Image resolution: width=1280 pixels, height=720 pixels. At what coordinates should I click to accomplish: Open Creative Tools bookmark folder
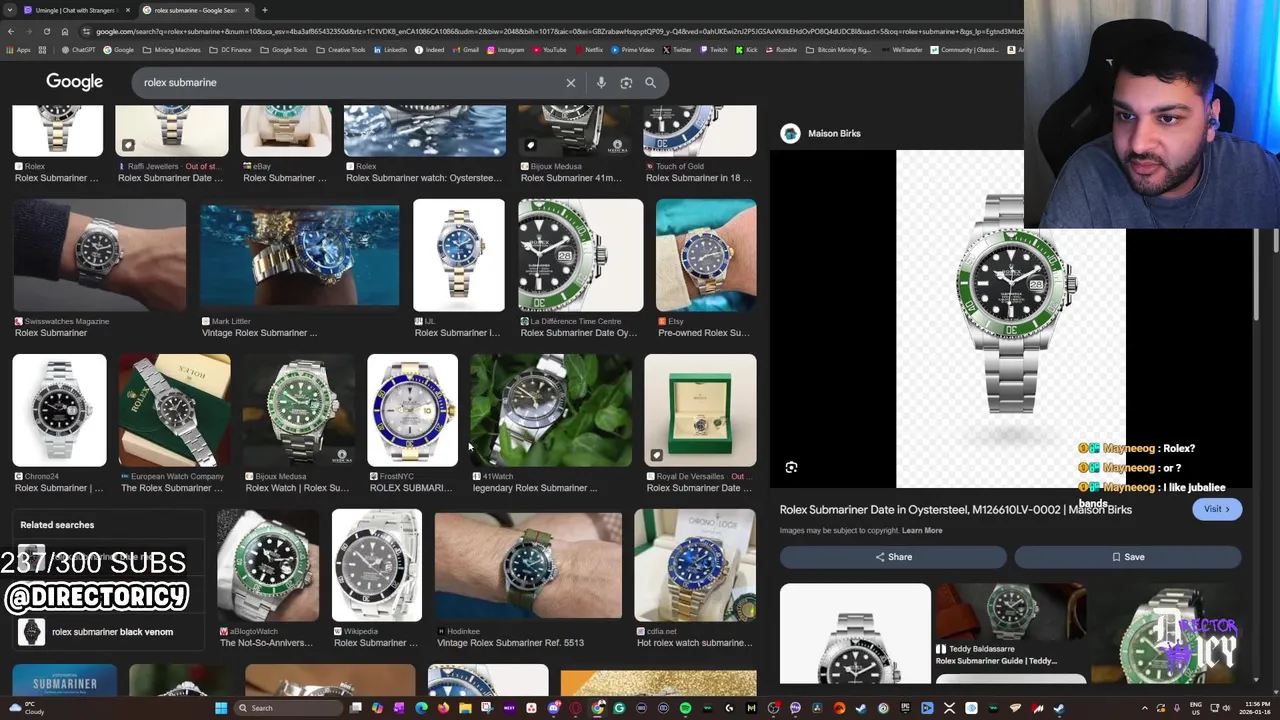point(341,50)
